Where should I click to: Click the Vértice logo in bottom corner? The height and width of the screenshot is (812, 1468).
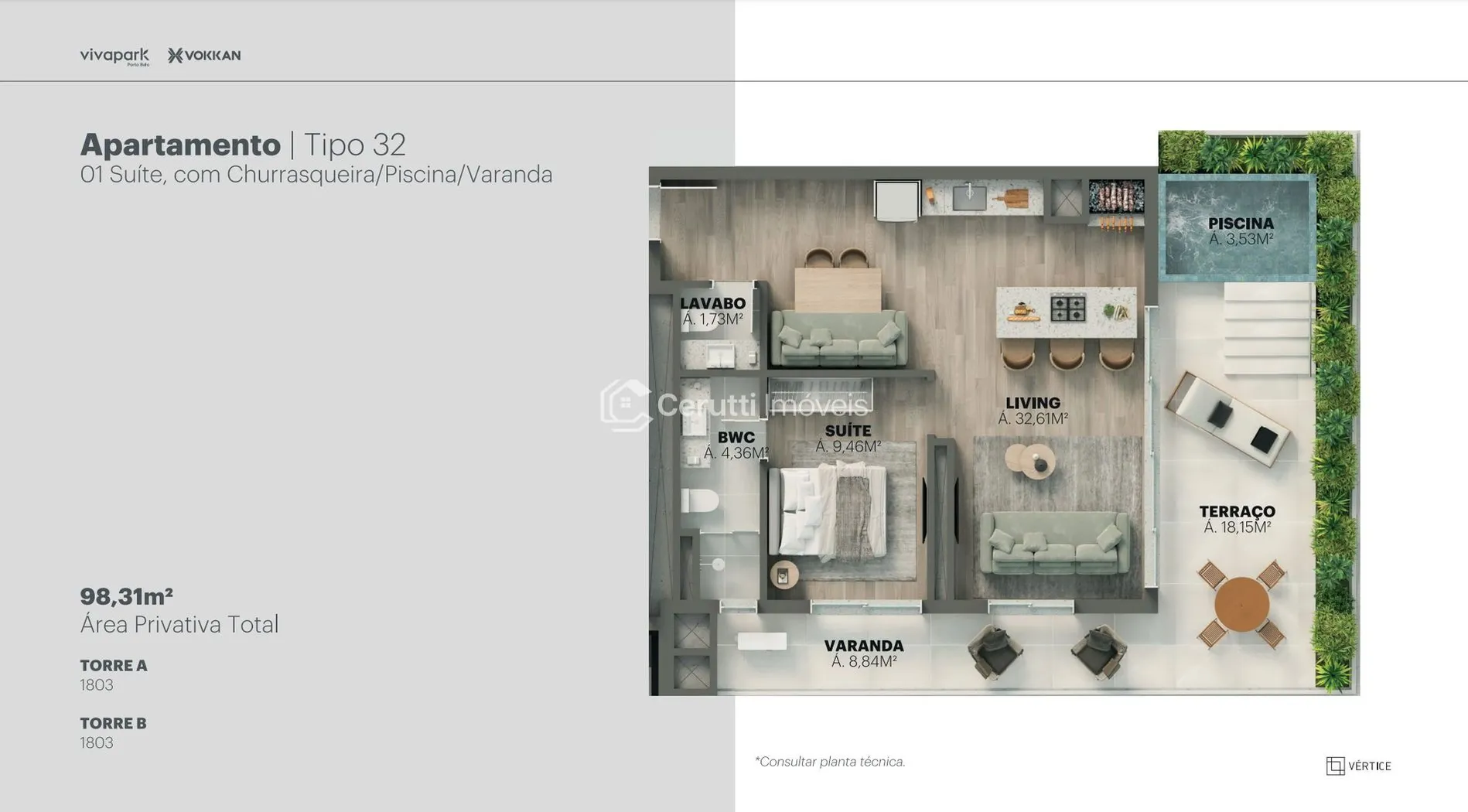(1358, 766)
